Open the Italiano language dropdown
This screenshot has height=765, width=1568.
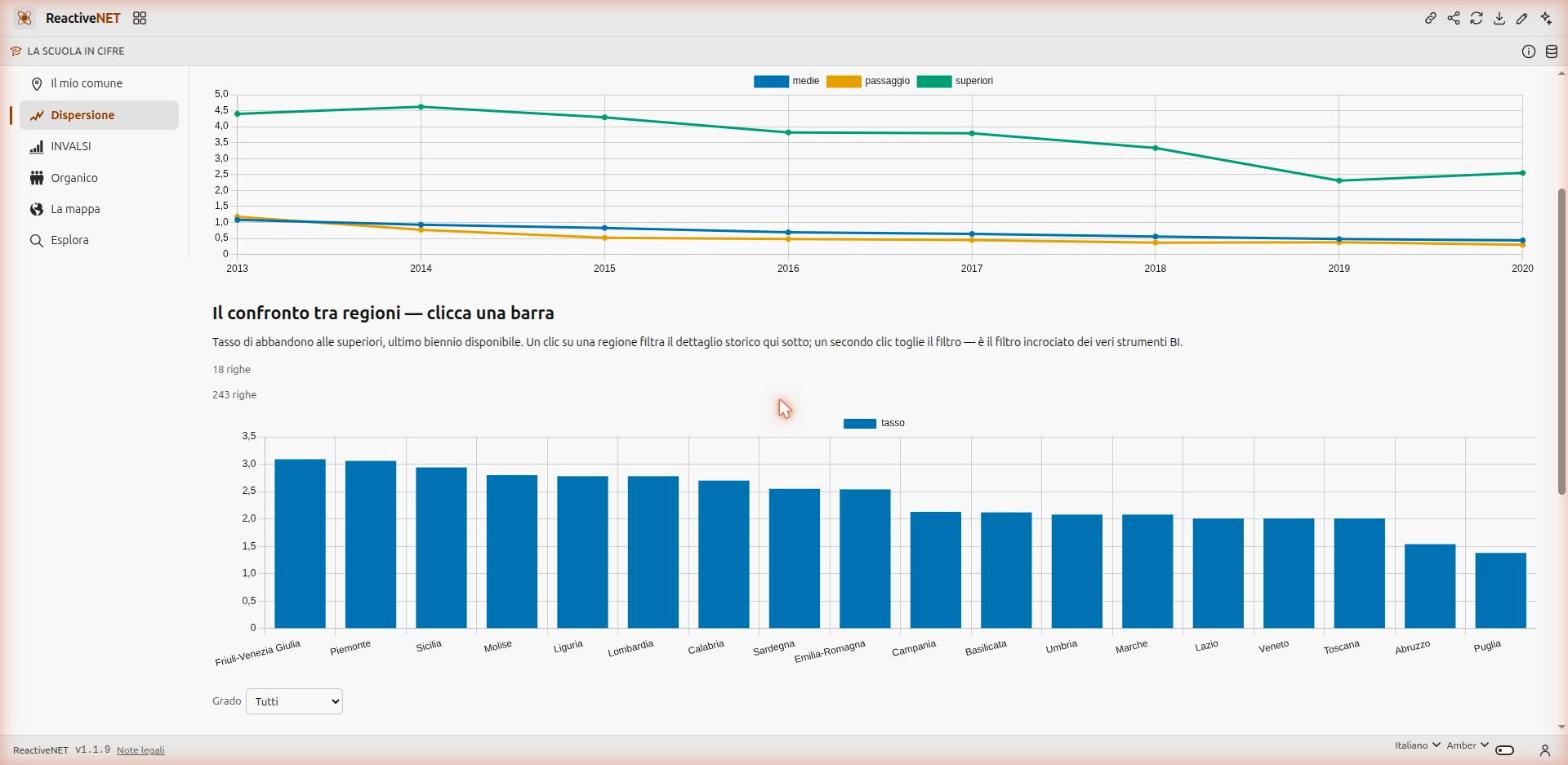tap(1417, 745)
